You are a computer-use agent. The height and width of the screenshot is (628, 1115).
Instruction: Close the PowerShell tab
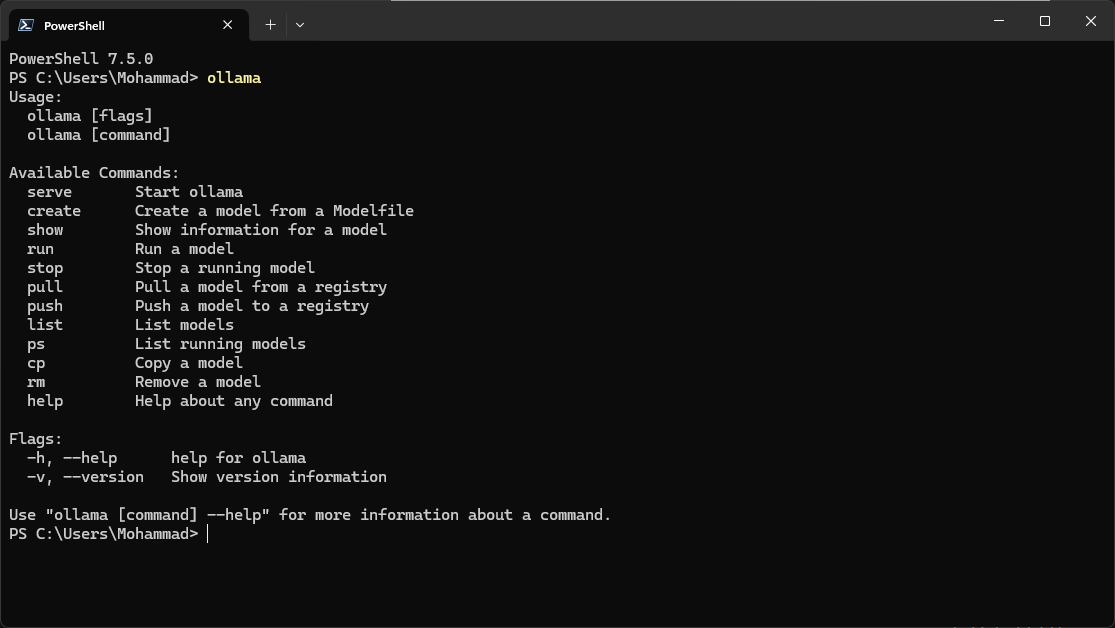tap(228, 25)
